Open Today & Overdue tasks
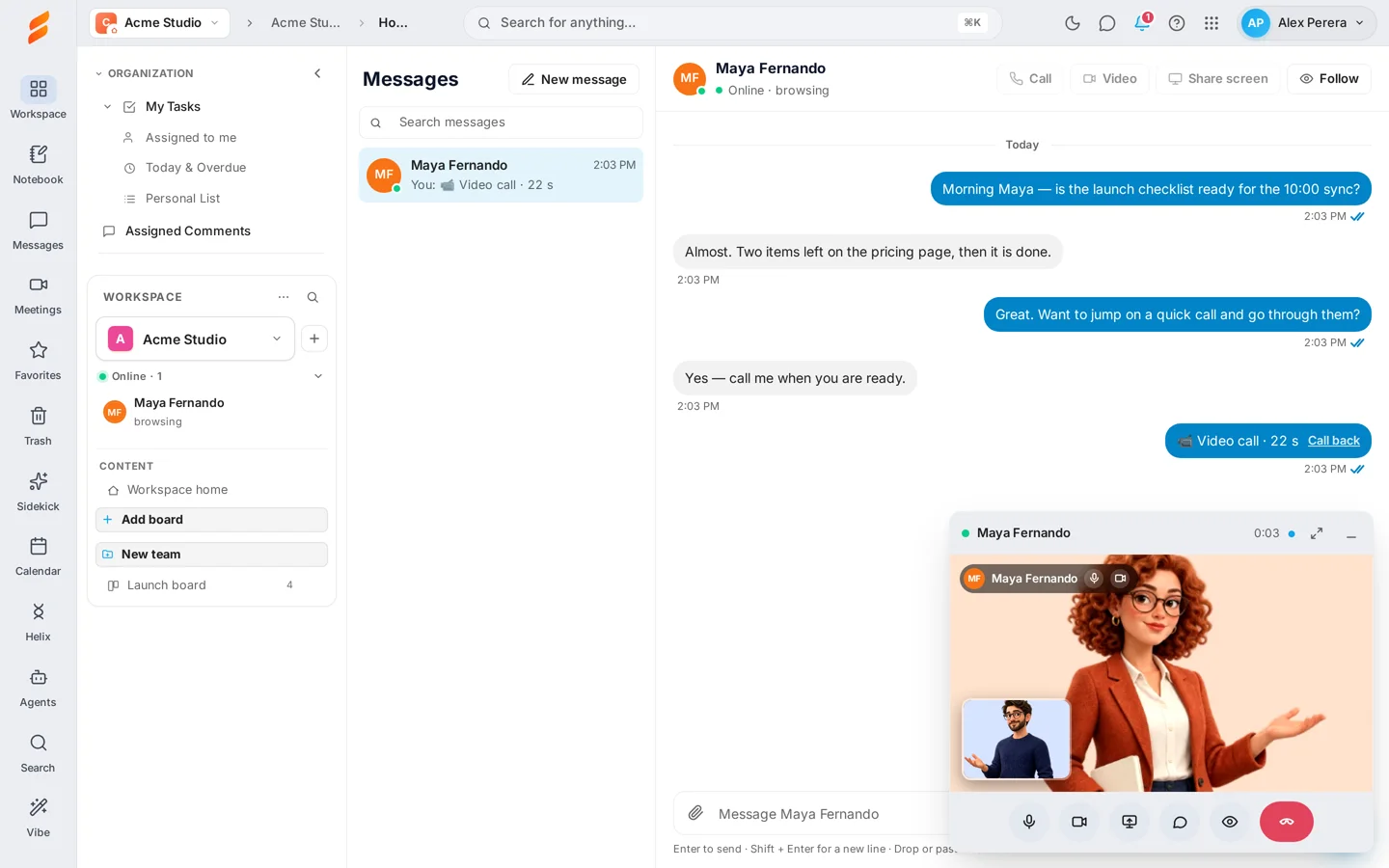 click(196, 168)
